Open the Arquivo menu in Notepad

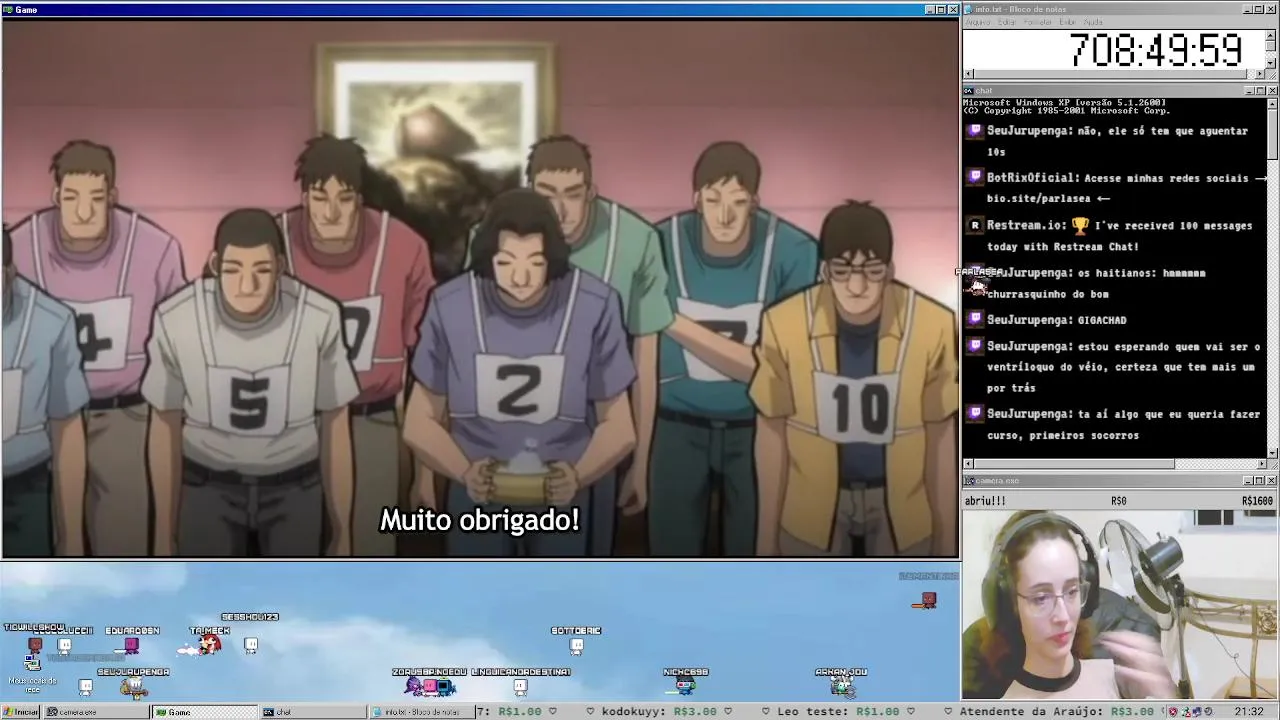coord(977,21)
